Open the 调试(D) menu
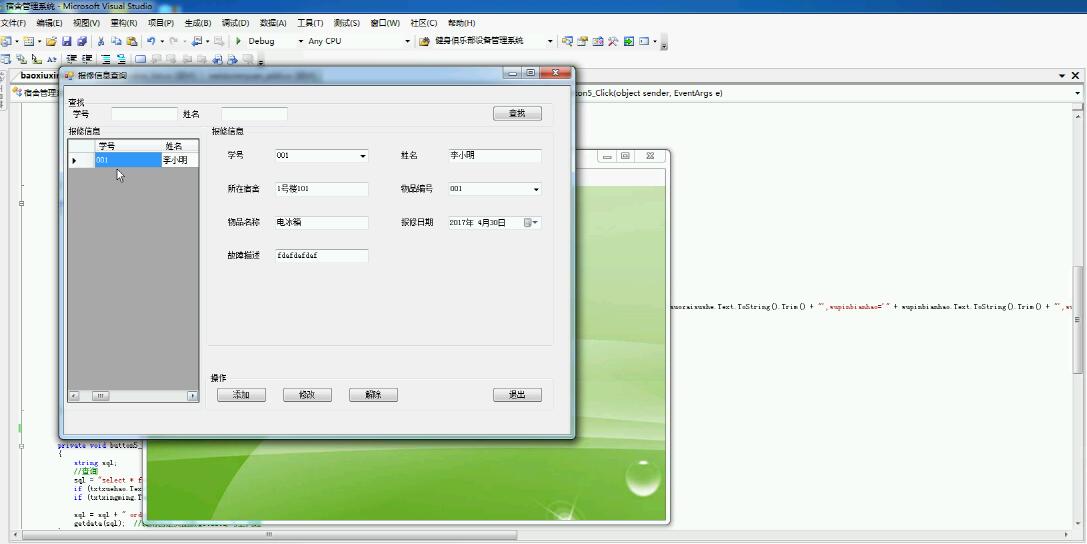The image size is (1087, 544). [x=235, y=23]
